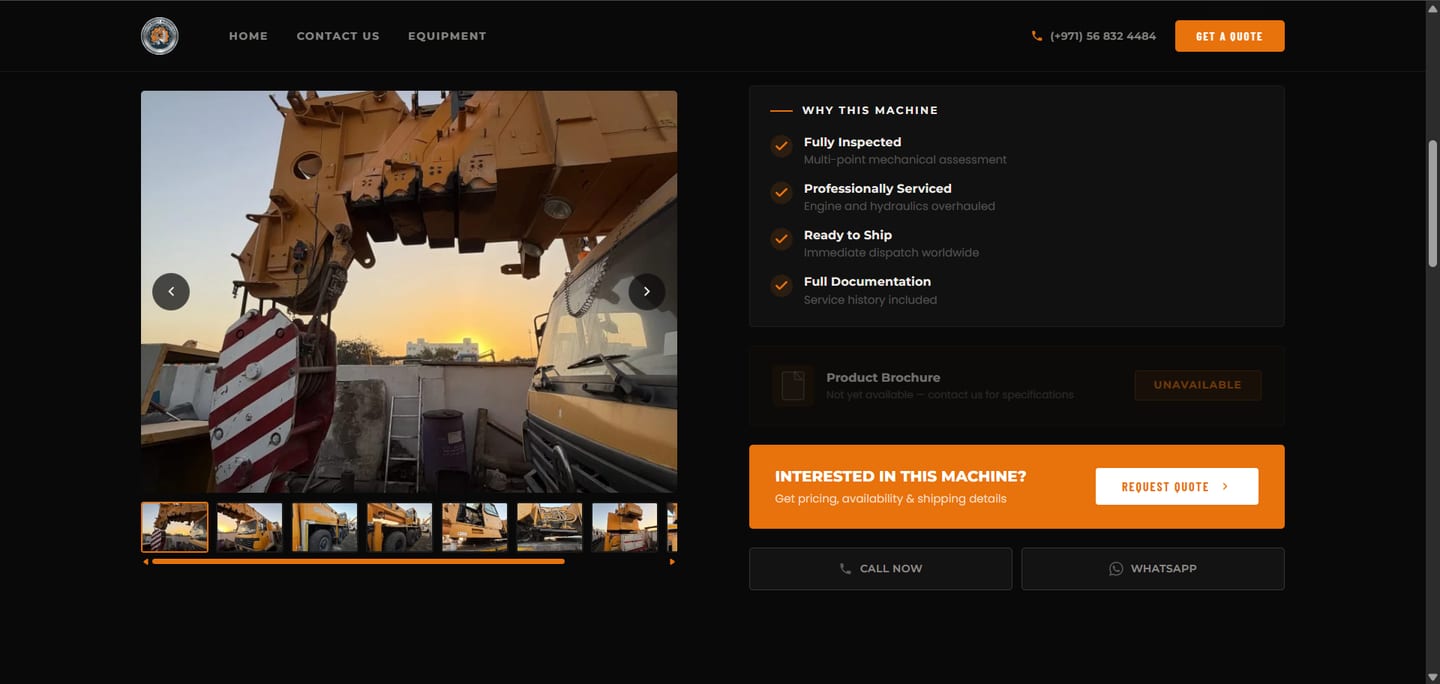Image resolution: width=1440 pixels, height=684 pixels.
Task: Click the Call Now button
Action: (881, 569)
